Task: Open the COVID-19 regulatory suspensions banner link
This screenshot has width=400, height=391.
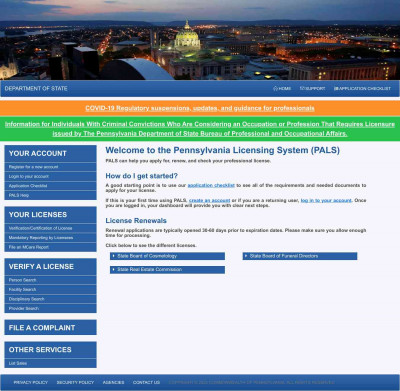Action: tap(200, 108)
